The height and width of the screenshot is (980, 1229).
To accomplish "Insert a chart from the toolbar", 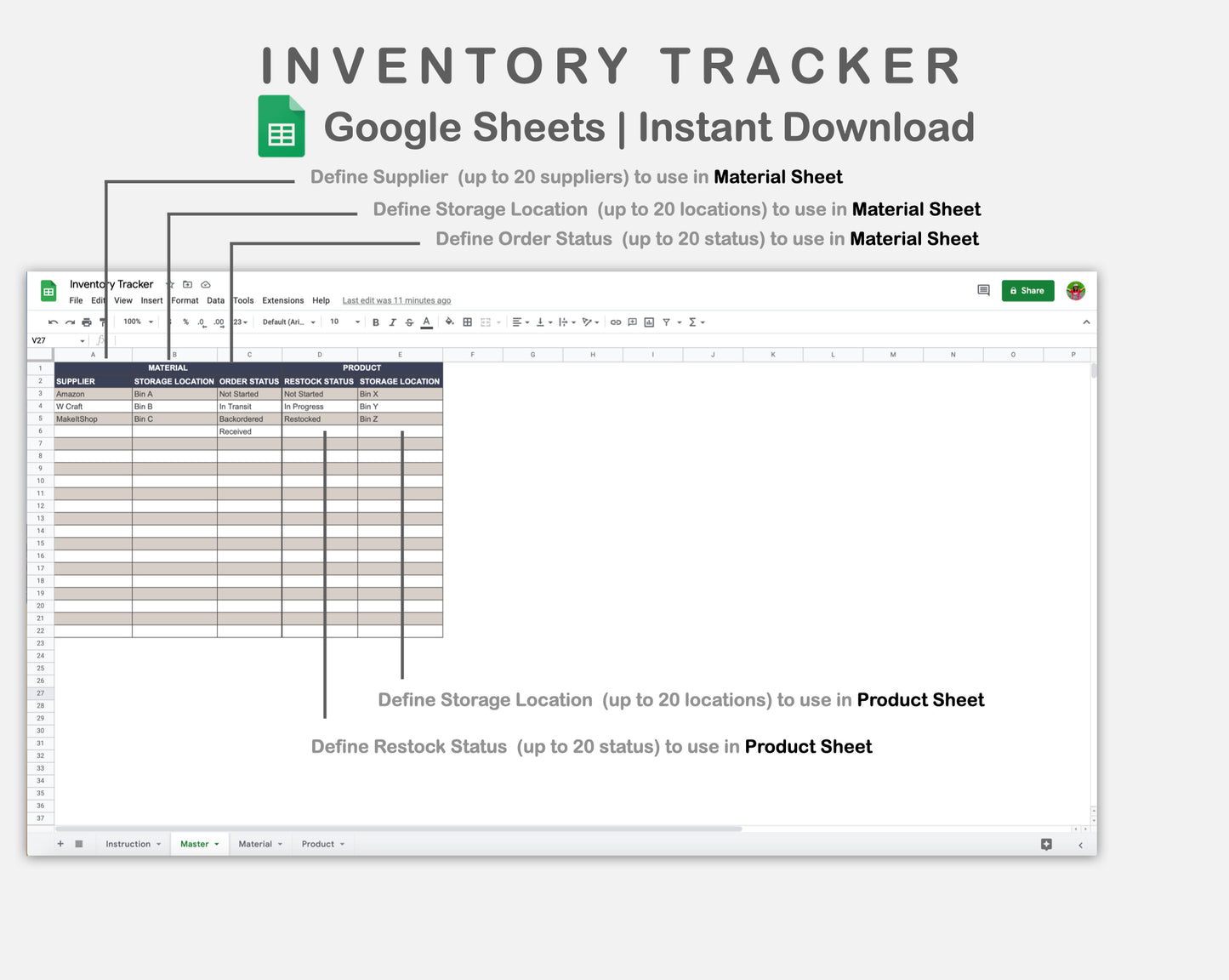I will click(649, 322).
